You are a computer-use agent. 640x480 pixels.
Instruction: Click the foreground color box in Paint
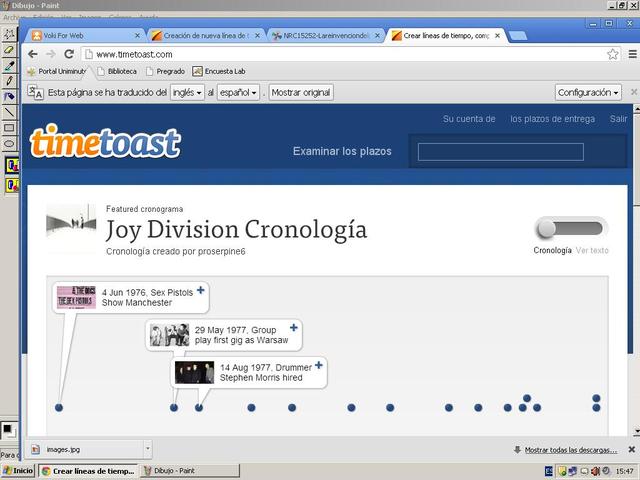coord(7,429)
